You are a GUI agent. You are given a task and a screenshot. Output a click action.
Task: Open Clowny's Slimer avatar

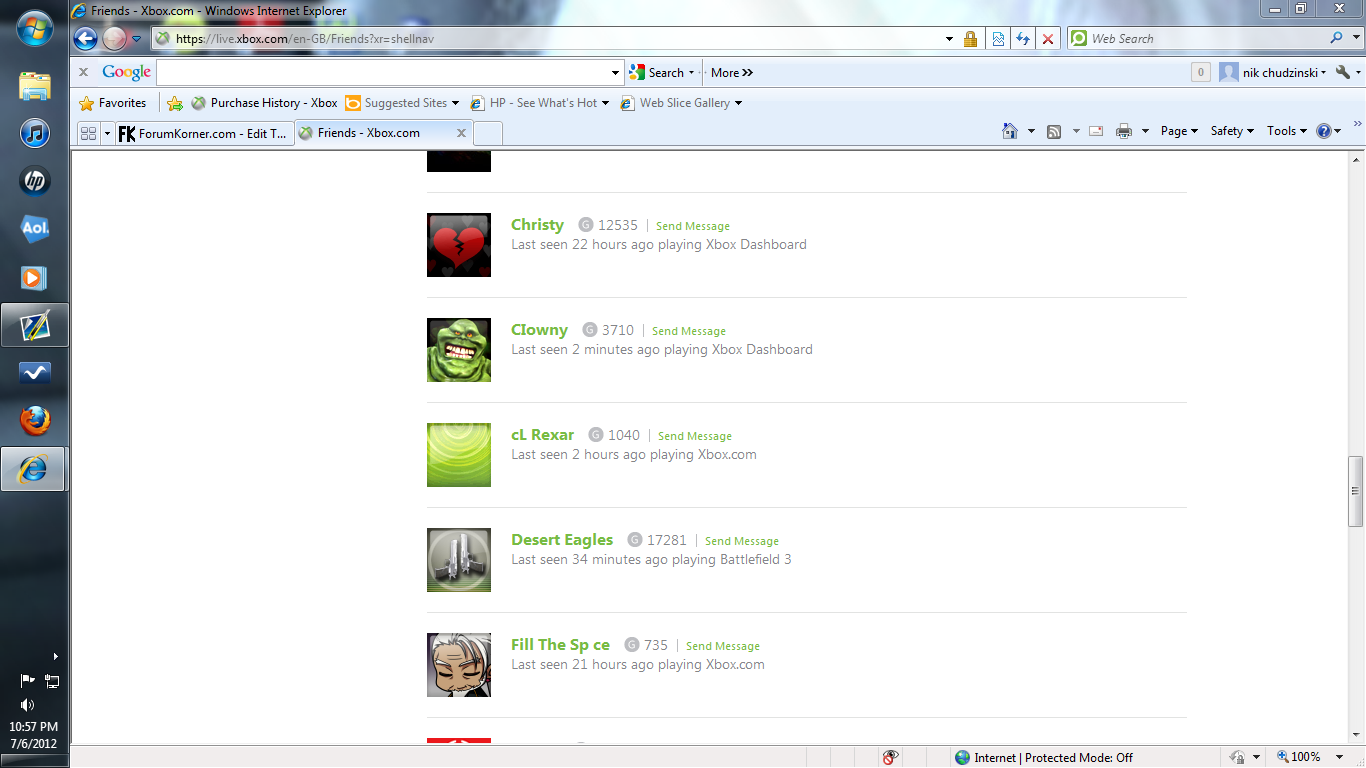coord(459,350)
